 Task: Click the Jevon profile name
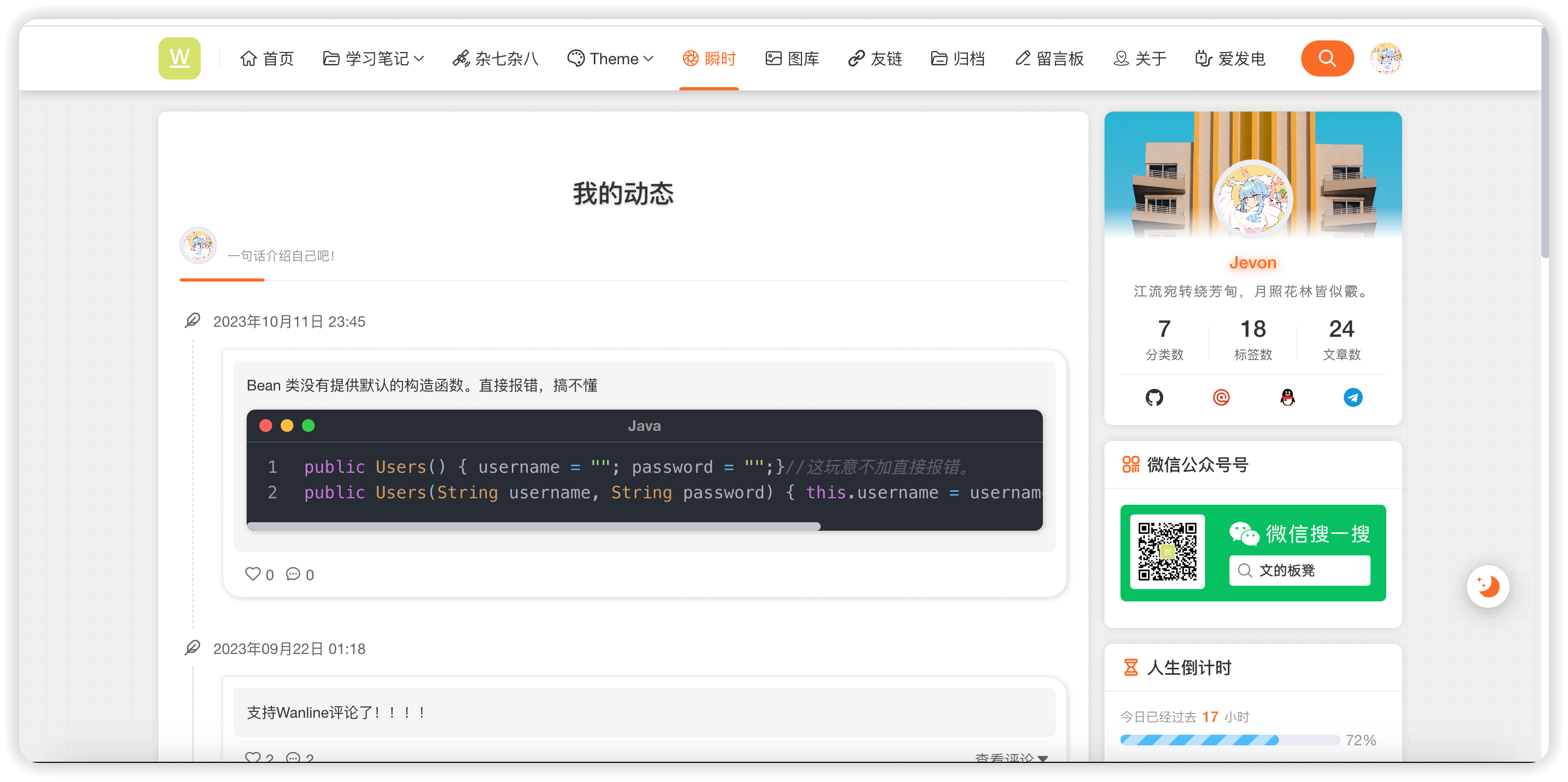coord(1253,263)
